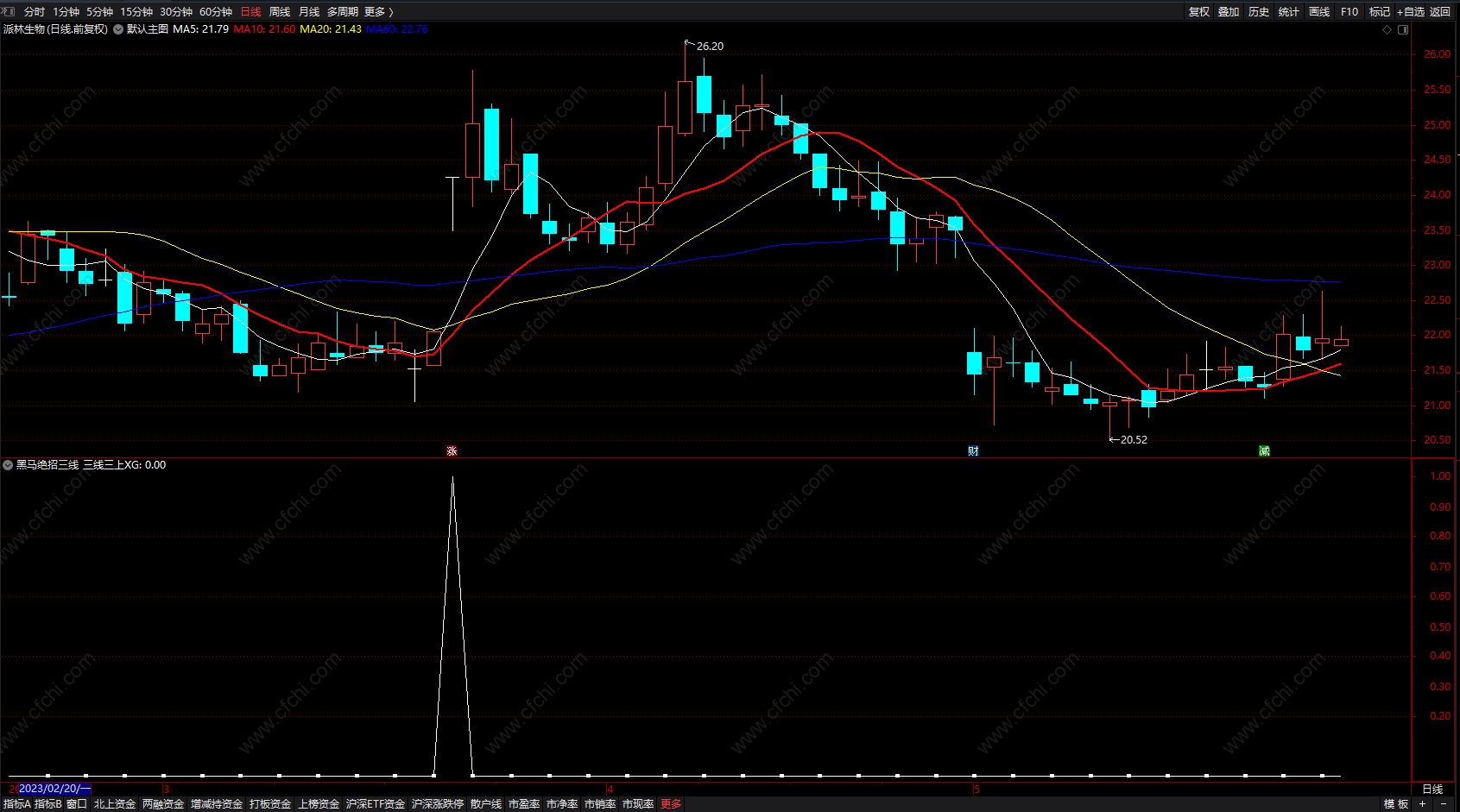Add stock via +自选 button
This screenshot has height=812, width=1460.
(1411, 12)
